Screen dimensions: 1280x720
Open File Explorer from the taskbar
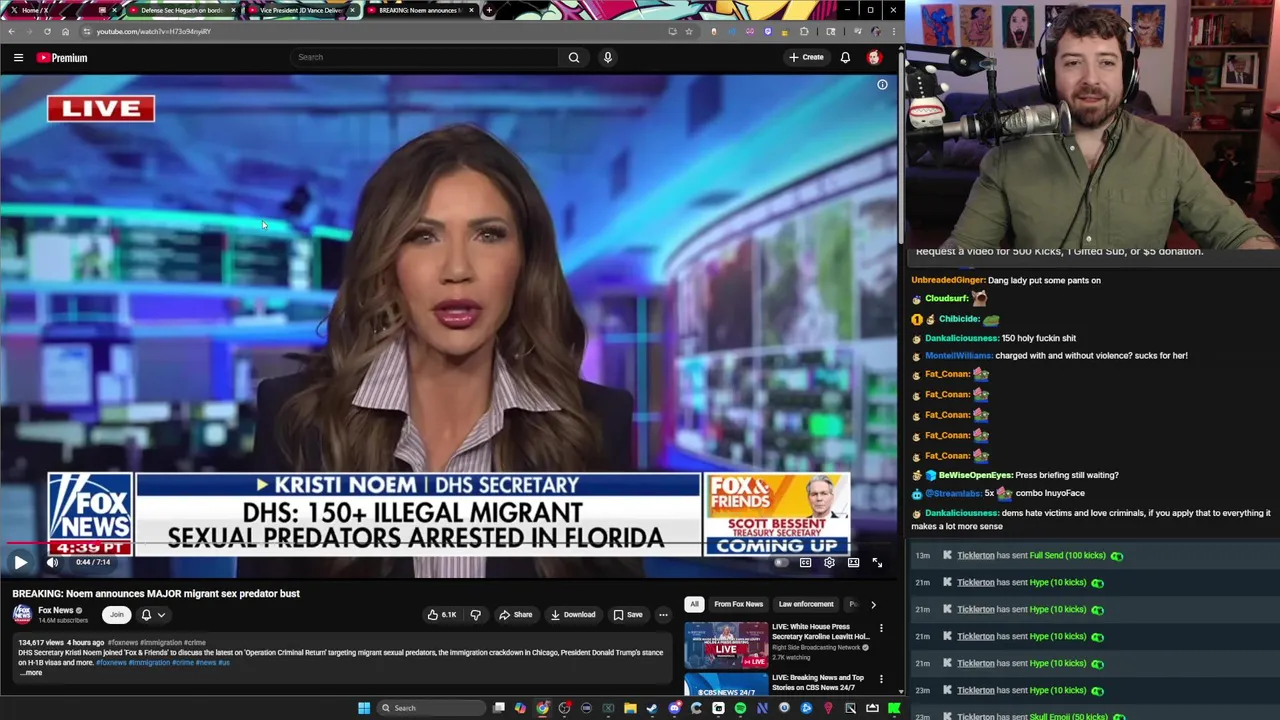[x=630, y=708]
